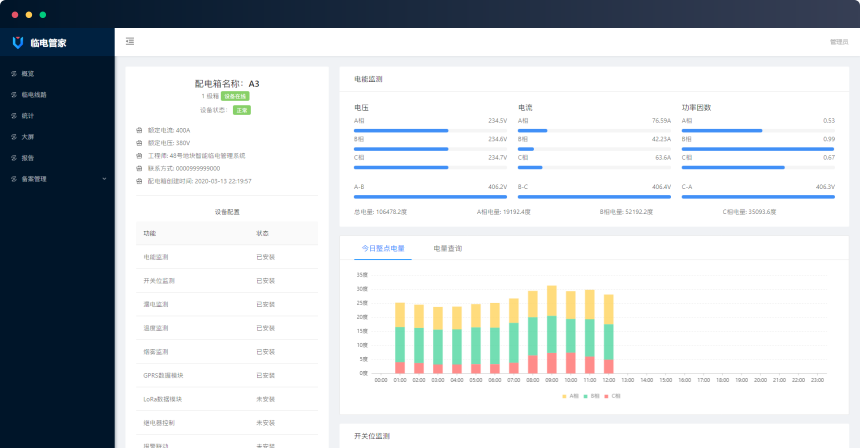Click the icon beside 概览 in the sidebar
The width and height of the screenshot is (860, 448).
[x=14, y=73]
